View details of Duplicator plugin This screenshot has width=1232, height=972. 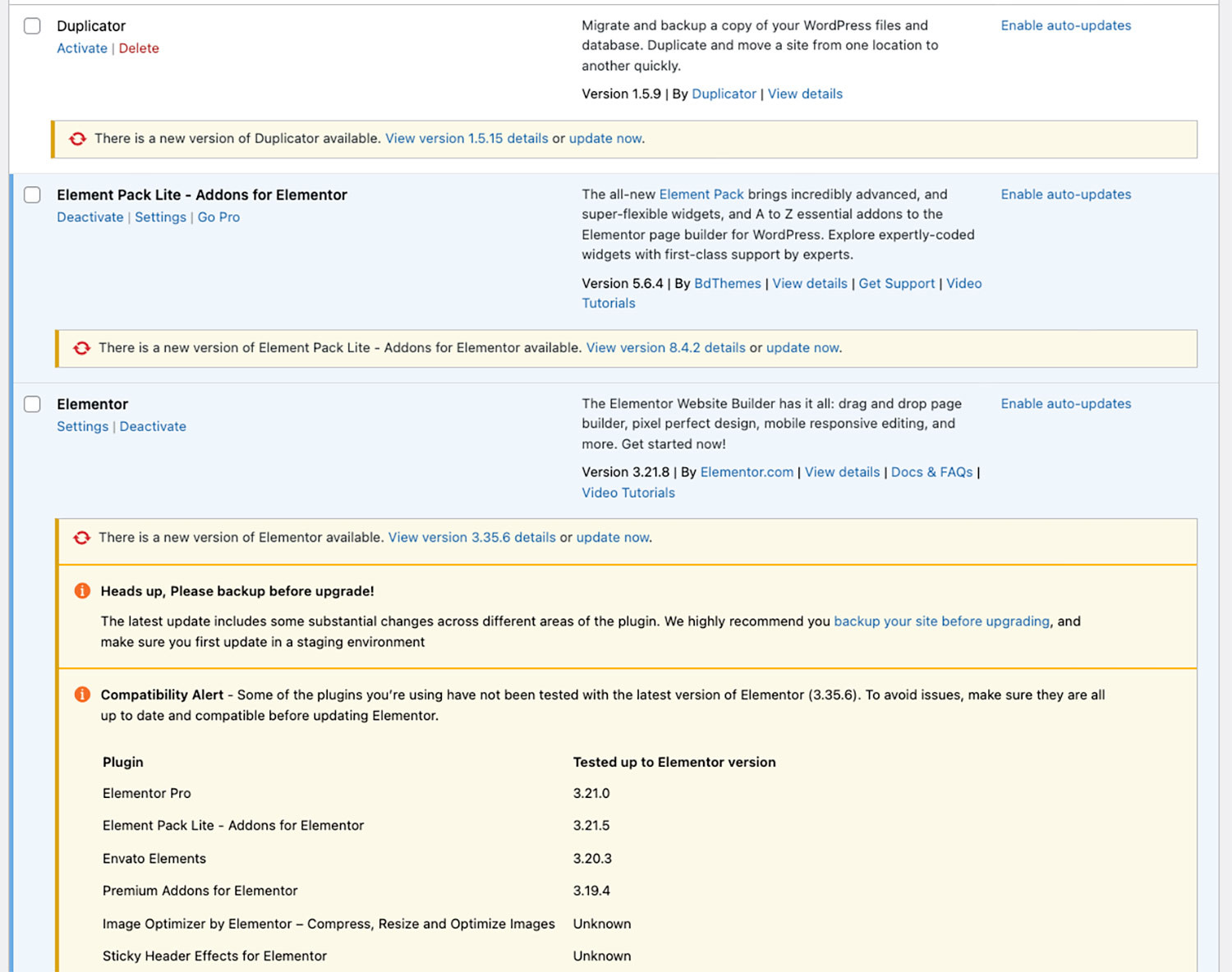pyautogui.click(x=805, y=94)
